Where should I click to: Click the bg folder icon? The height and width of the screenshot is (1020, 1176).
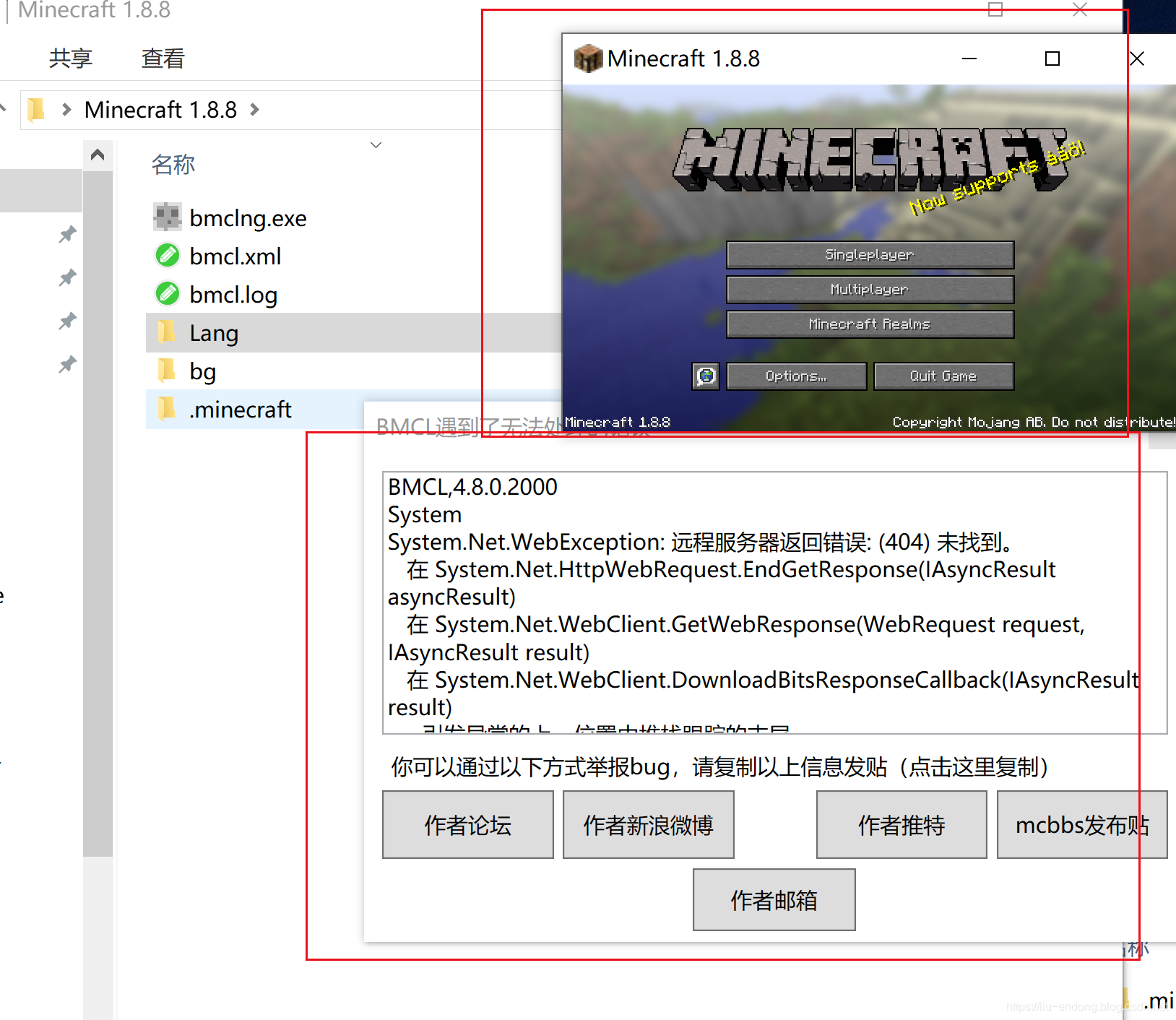(x=167, y=370)
